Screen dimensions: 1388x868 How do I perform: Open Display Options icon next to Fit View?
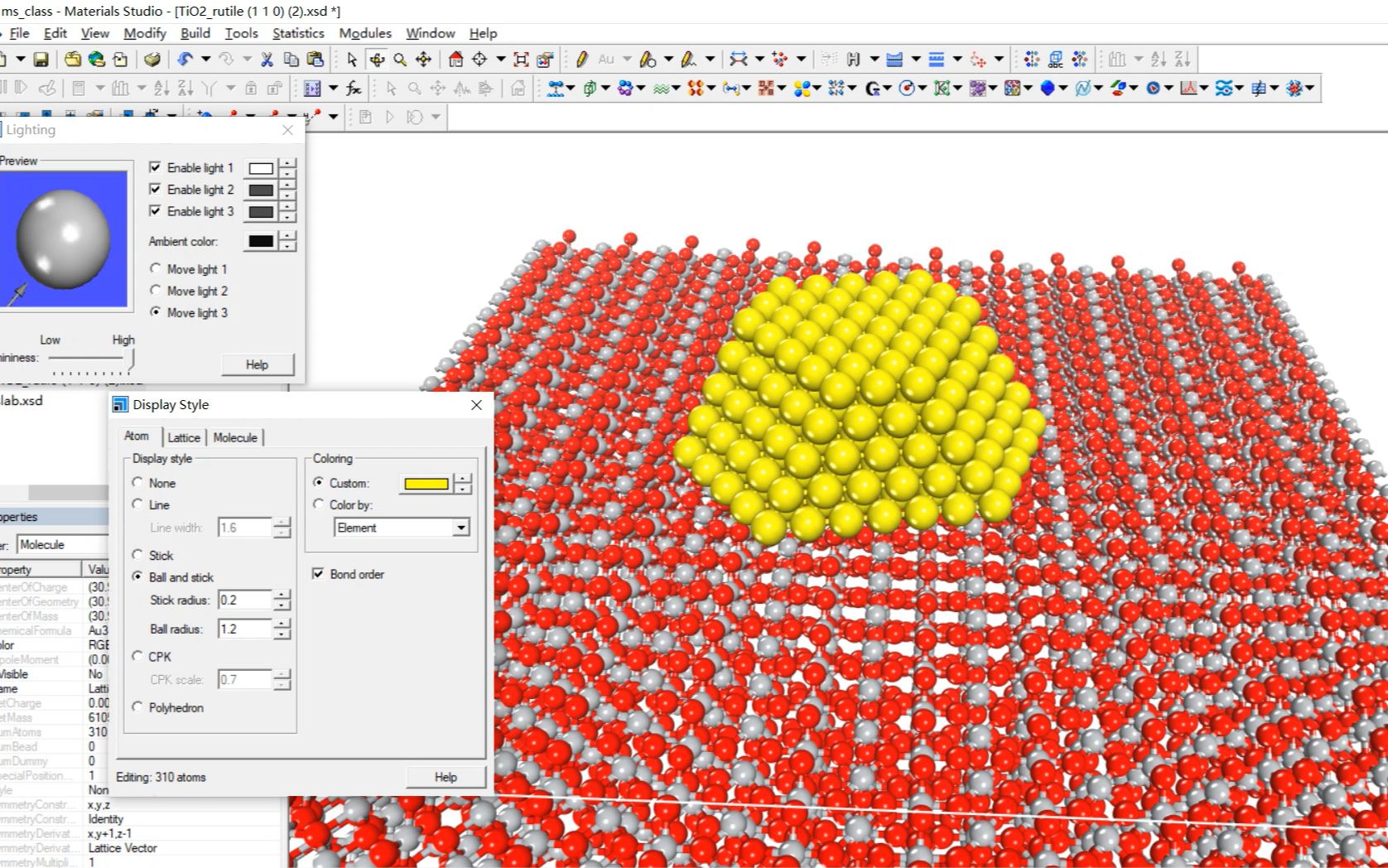point(545,60)
